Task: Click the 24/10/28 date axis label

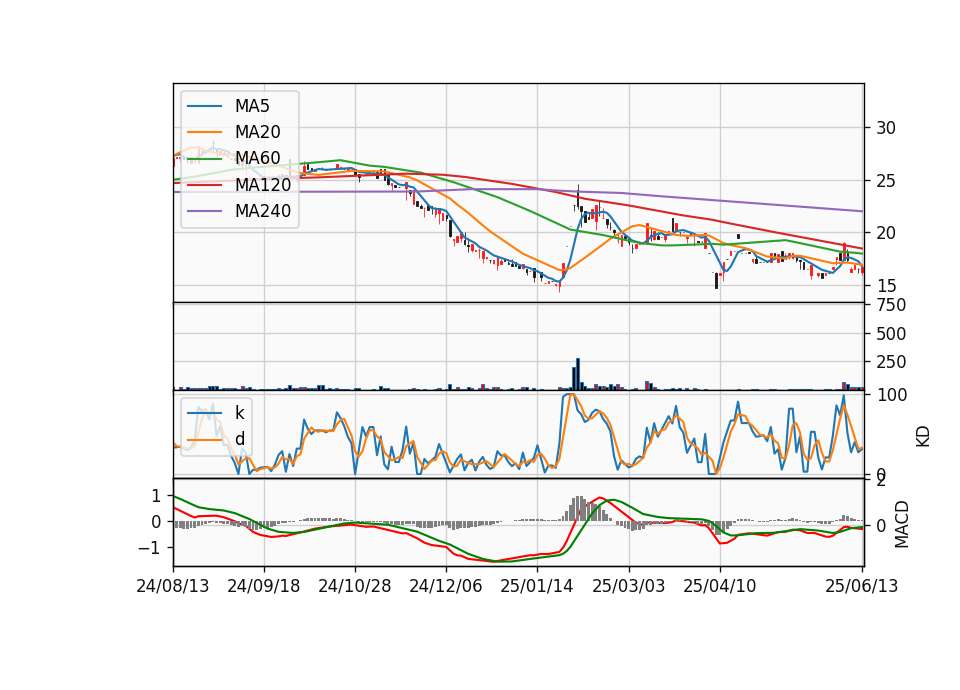Action: tap(354, 586)
